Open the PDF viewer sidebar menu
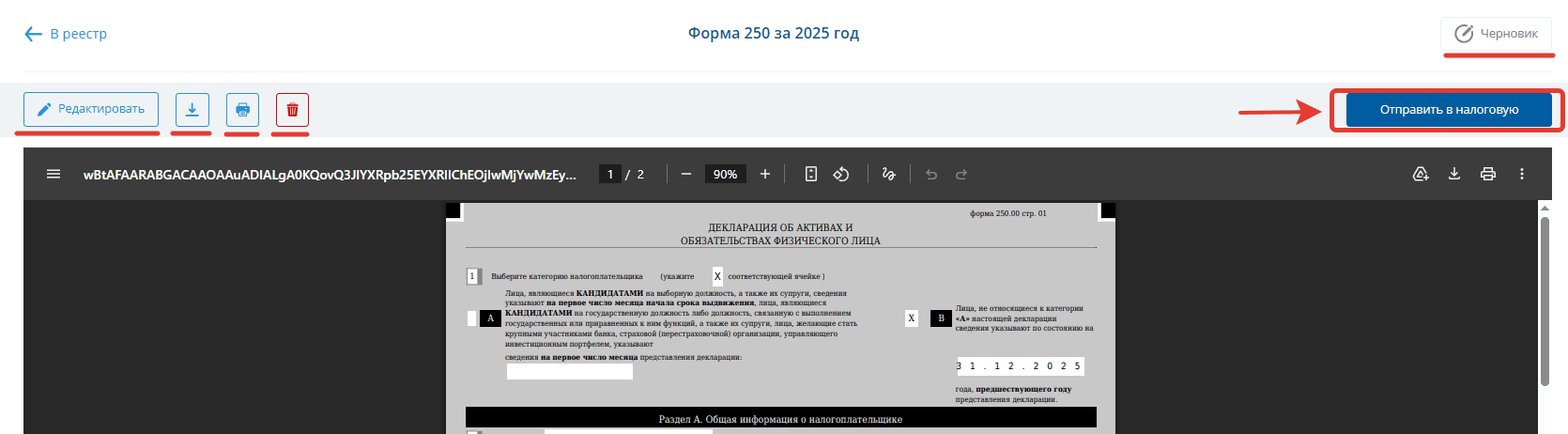 [x=54, y=174]
